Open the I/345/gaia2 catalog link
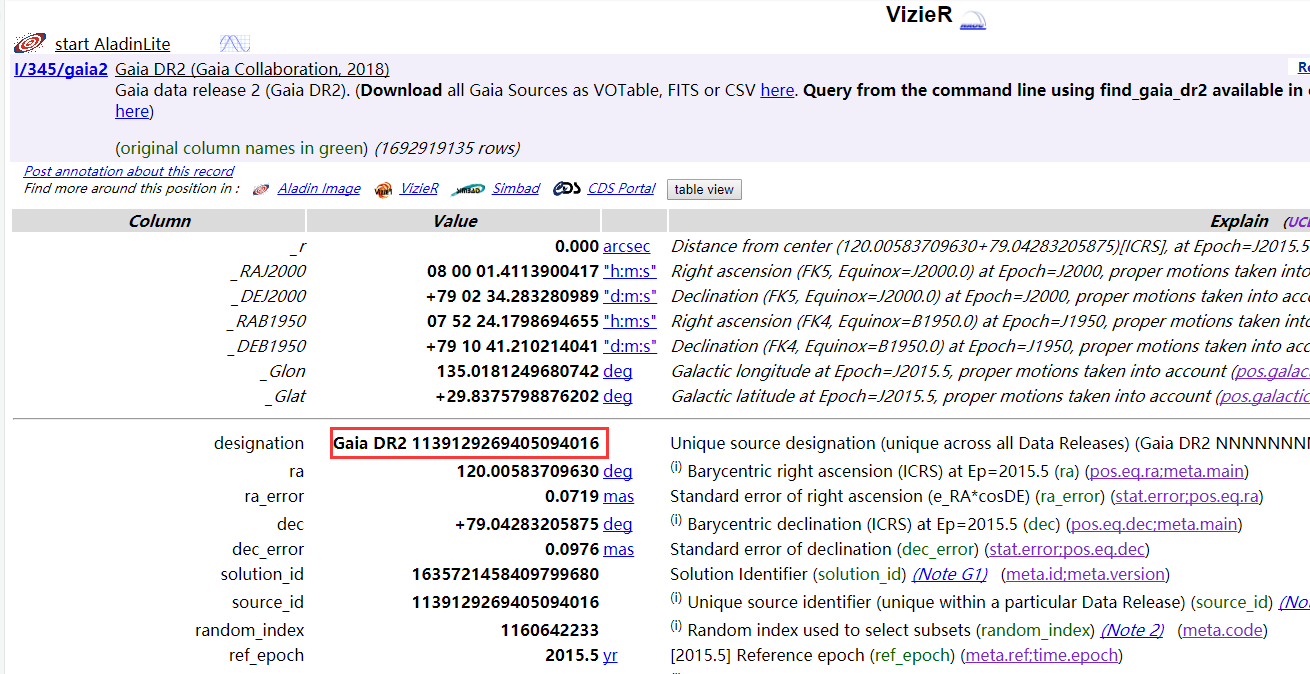The image size is (1310, 674). click(x=61, y=69)
